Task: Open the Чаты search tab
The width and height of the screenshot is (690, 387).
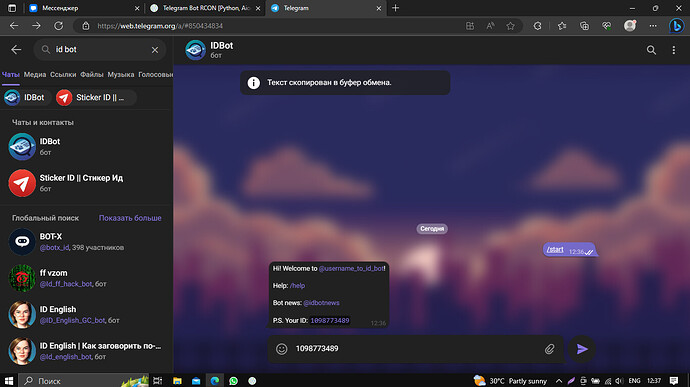Action: (11, 75)
